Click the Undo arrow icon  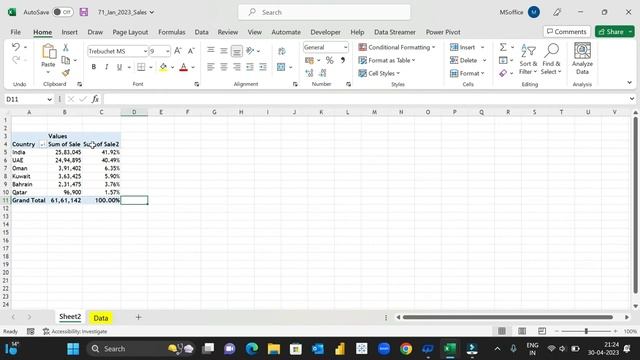(16, 47)
